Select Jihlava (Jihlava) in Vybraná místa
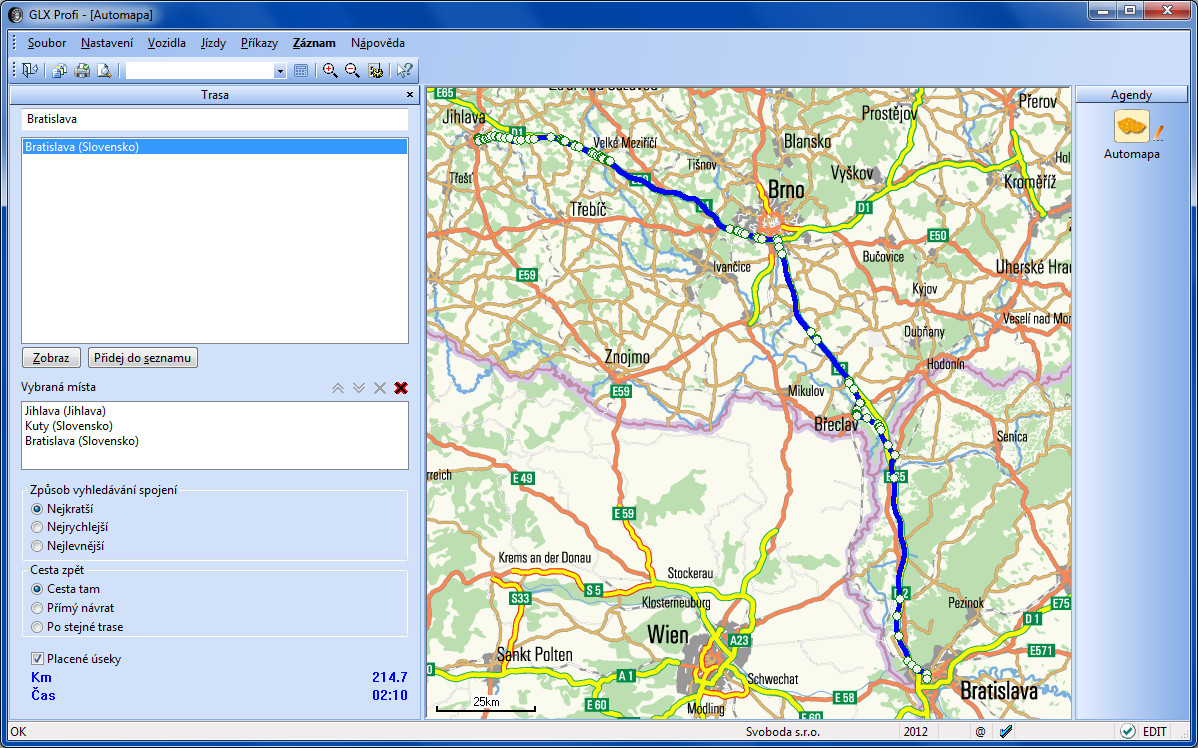This screenshot has height=748, width=1198. [65, 410]
